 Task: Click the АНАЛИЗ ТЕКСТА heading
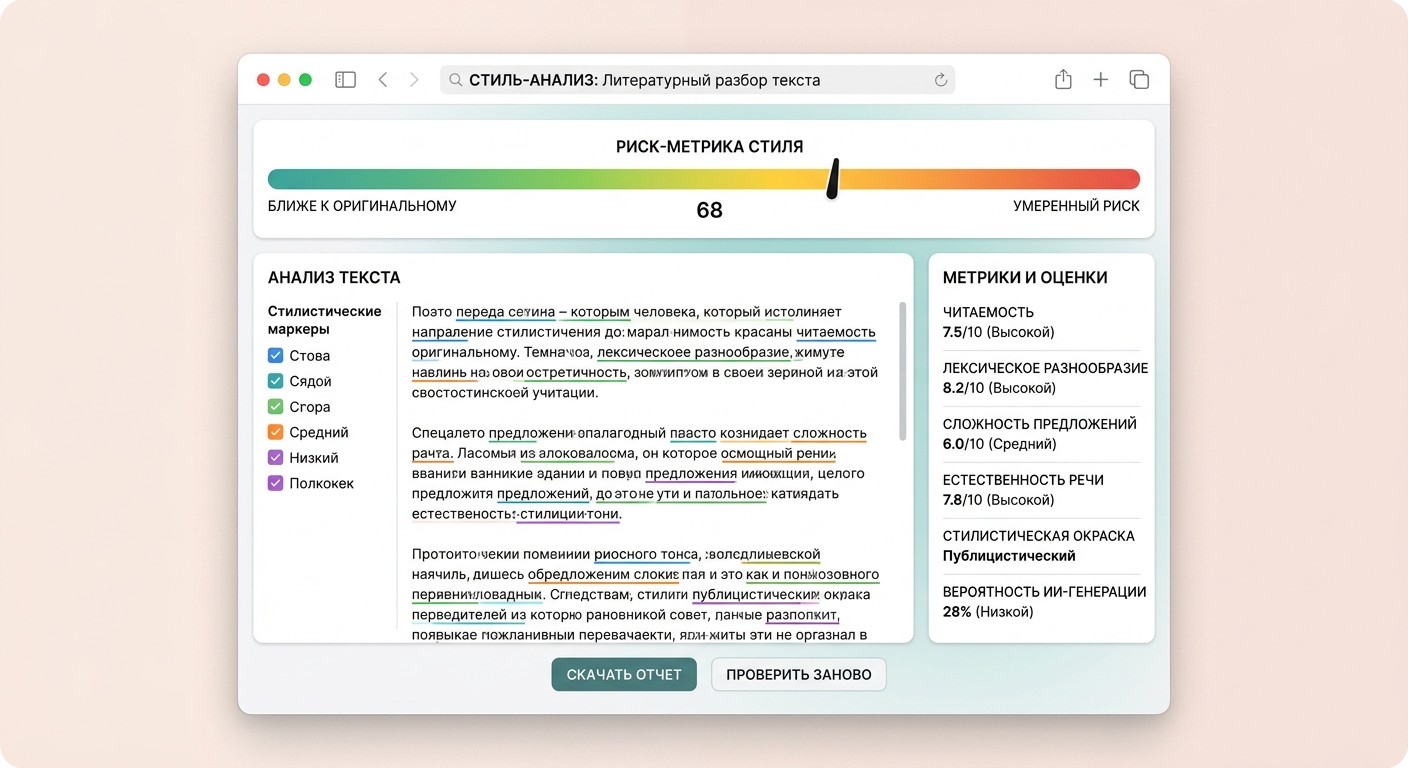pos(334,278)
